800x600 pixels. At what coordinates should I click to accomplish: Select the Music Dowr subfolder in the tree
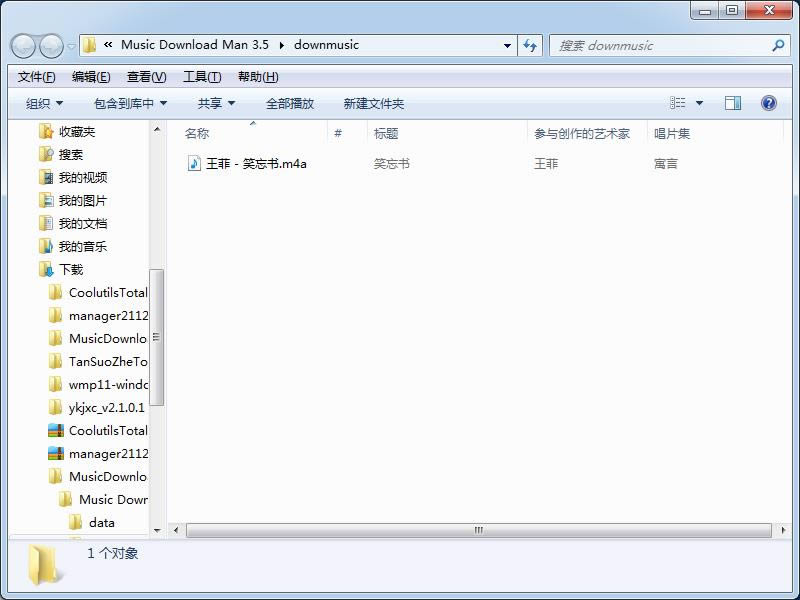point(113,499)
